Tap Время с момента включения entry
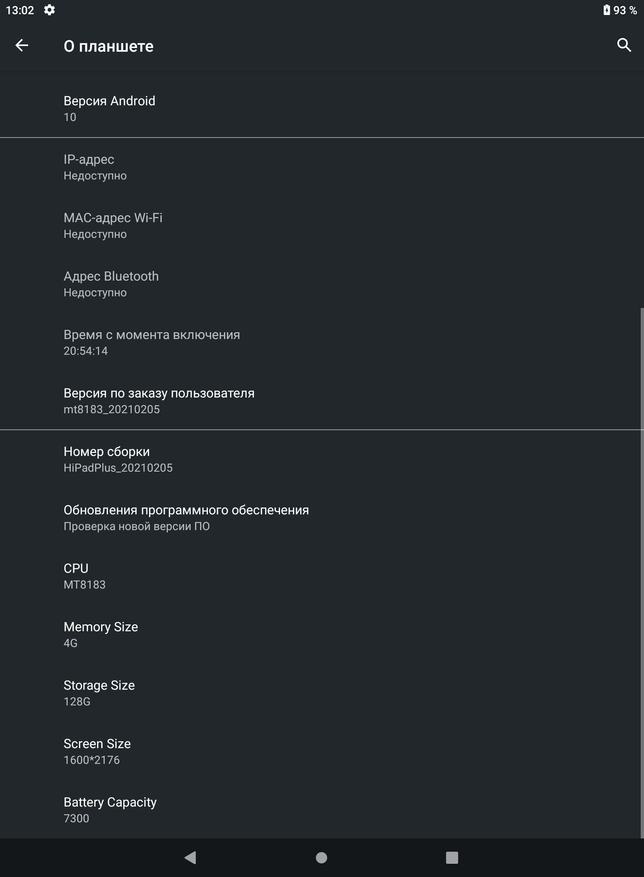 [x=322, y=342]
